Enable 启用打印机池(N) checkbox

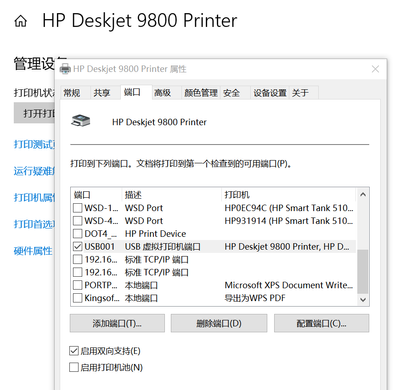point(74,367)
